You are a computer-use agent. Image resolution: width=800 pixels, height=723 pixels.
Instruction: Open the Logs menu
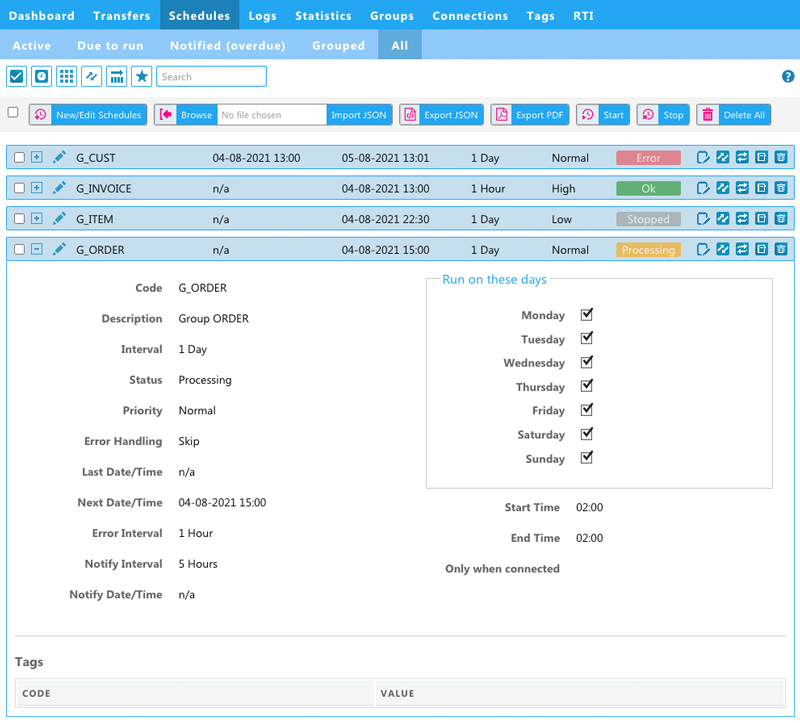click(x=263, y=15)
